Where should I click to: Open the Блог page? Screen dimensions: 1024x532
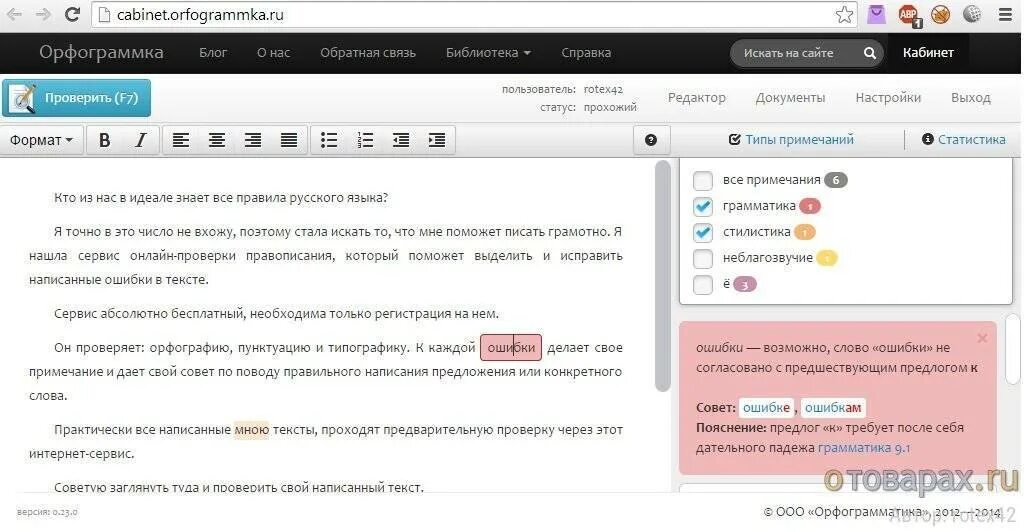pyautogui.click(x=213, y=53)
